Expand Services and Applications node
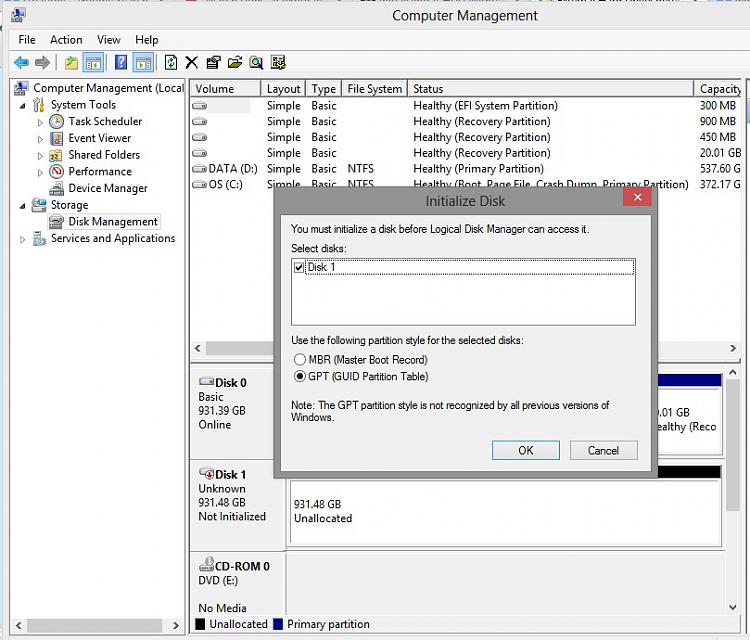This screenshot has height=640, width=750. (22, 239)
